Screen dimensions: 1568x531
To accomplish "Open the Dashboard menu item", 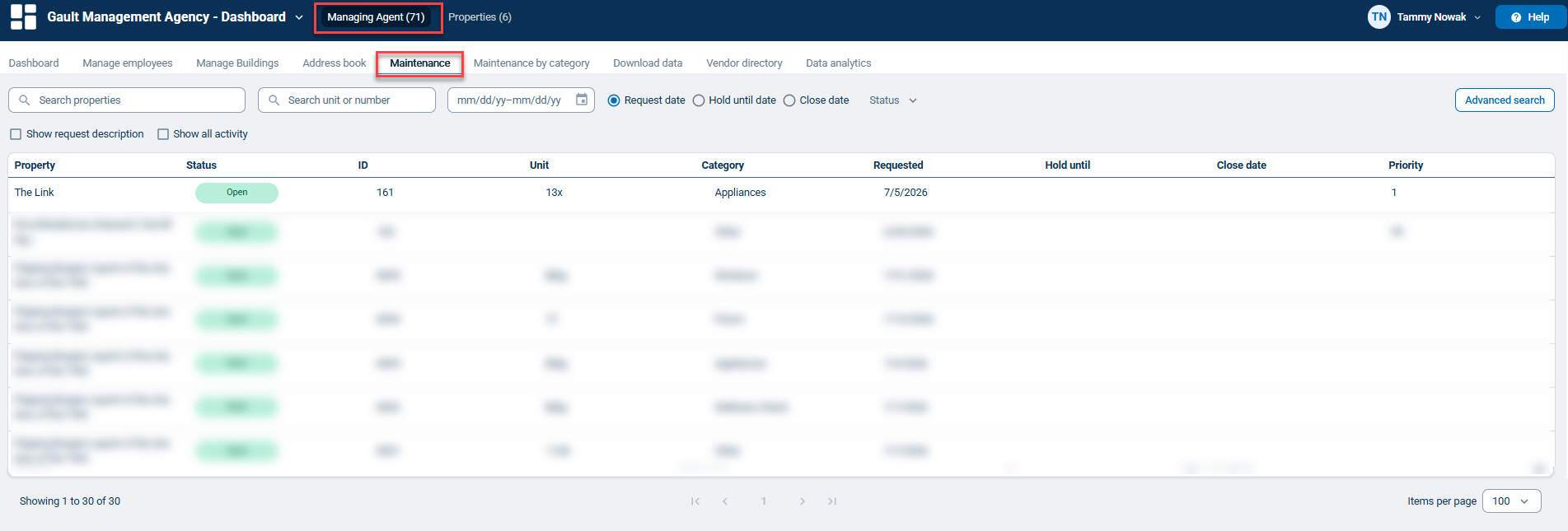I will [x=34, y=63].
